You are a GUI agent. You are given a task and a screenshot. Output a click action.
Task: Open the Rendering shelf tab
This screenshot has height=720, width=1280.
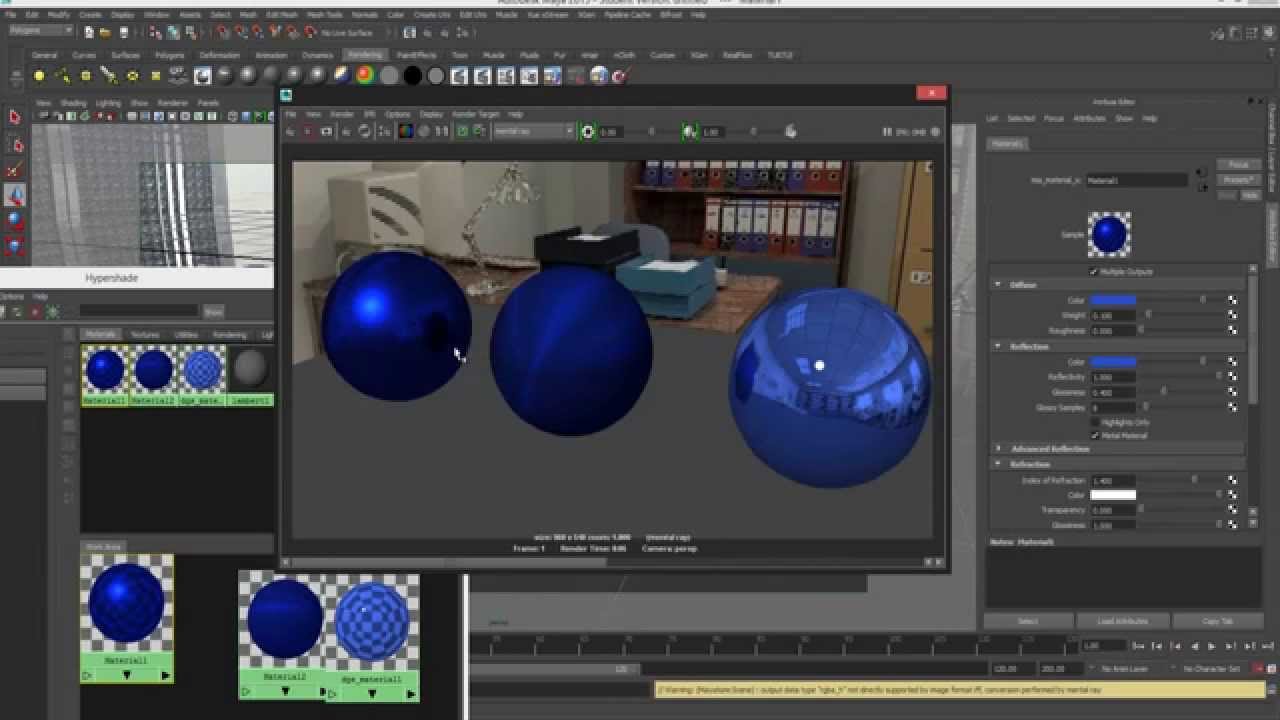pos(365,55)
